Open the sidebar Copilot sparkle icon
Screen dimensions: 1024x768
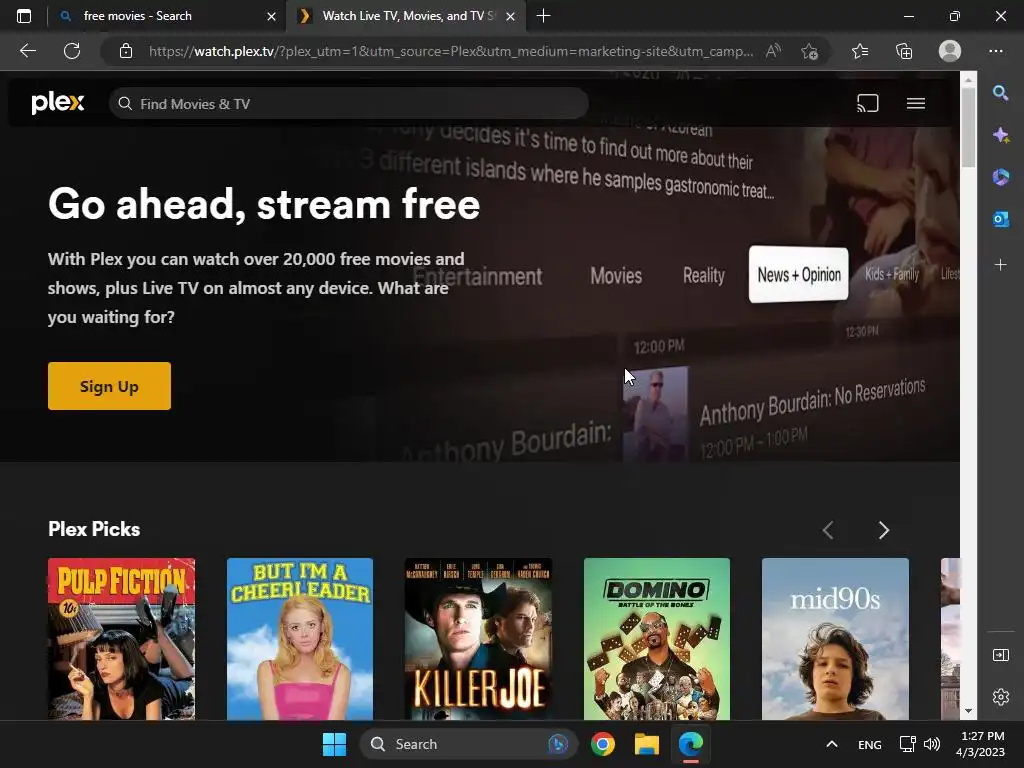[x=1000, y=135]
